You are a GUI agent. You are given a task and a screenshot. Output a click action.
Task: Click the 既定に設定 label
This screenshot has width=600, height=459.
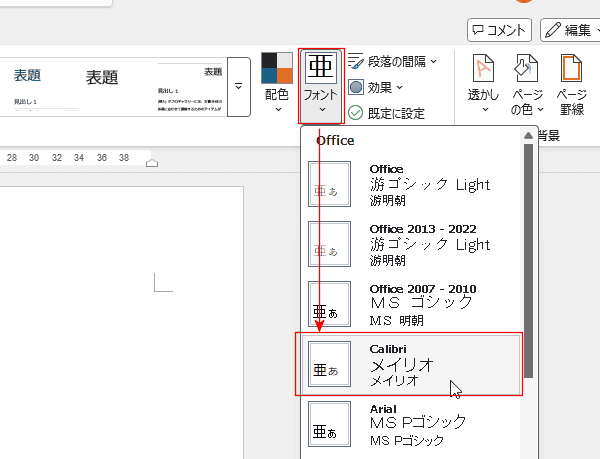396,113
